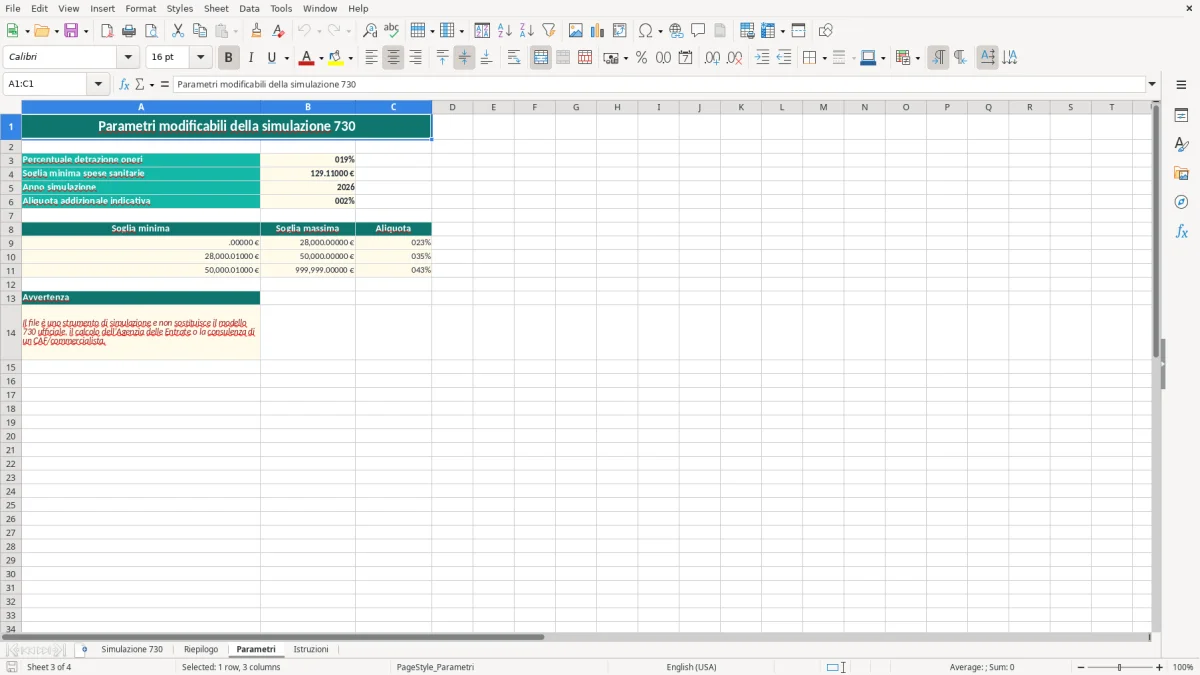Click the Insert Image icon
This screenshot has height=675, width=1200.
click(x=575, y=31)
